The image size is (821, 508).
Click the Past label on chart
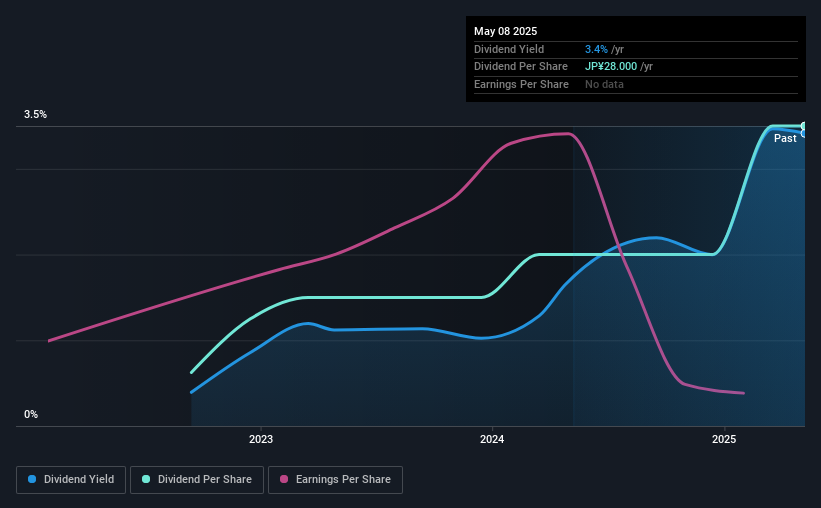coord(785,138)
